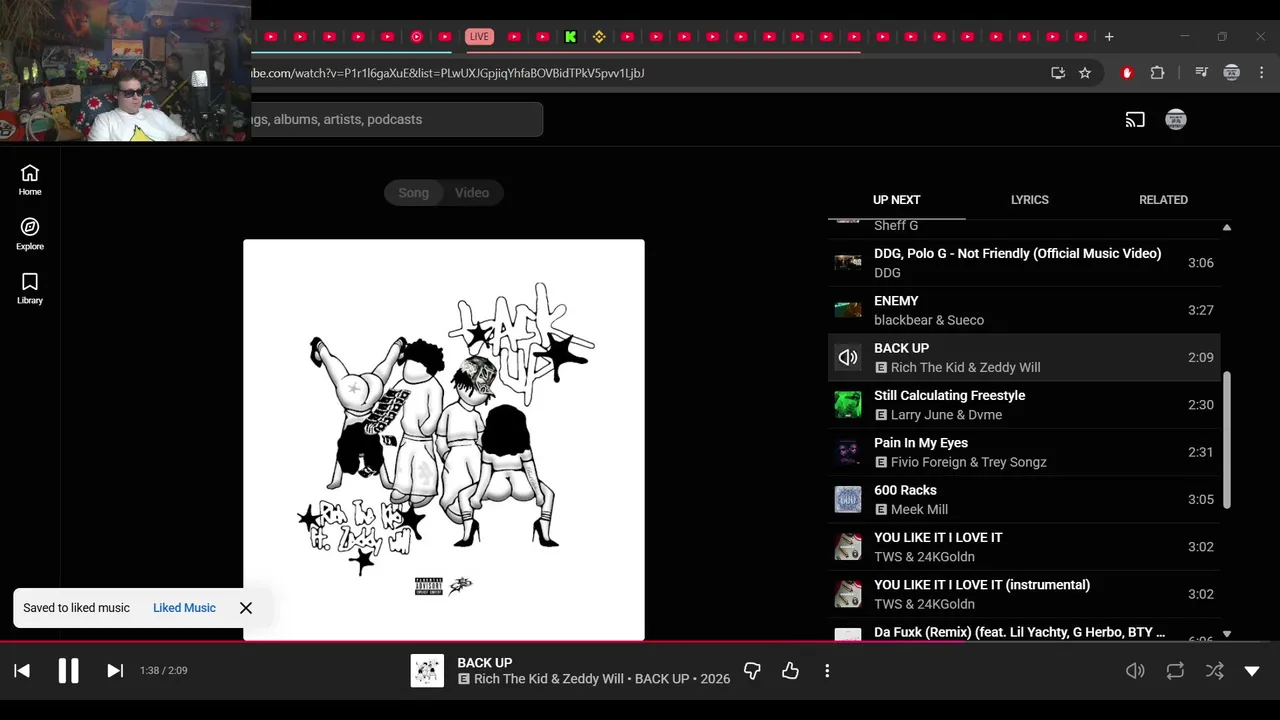This screenshot has width=1280, height=720.
Task: Open the Cast to device icon
Action: point(1135,120)
